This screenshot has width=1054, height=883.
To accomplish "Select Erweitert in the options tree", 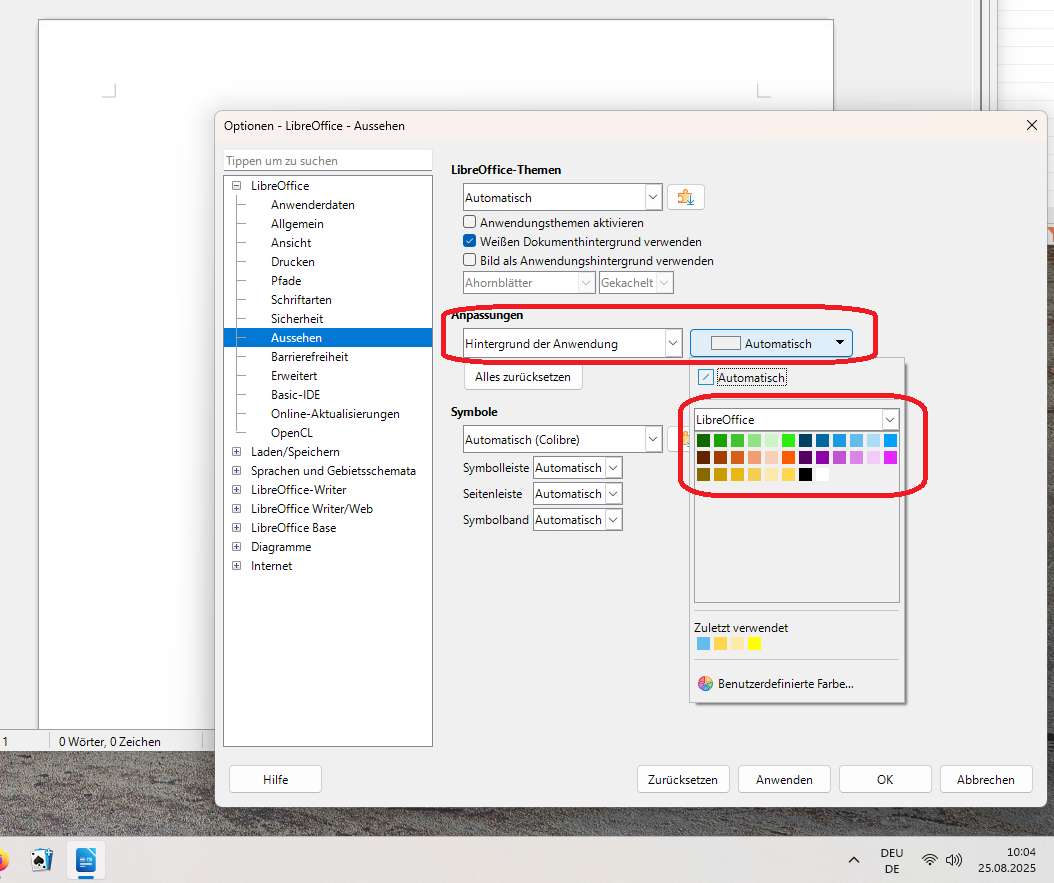I will click(x=294, y=376).
